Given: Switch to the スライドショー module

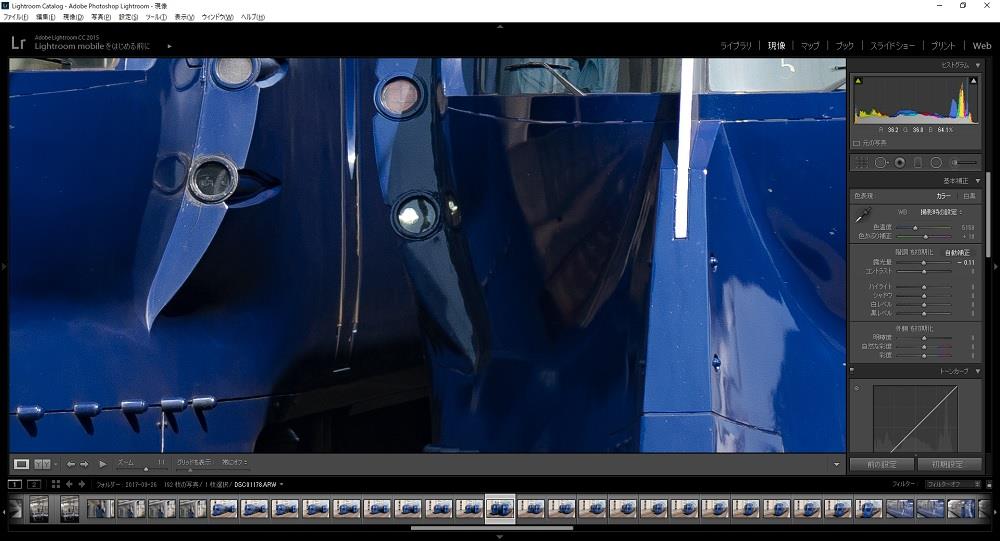Looking at the screenshot, I should [892, 46].
